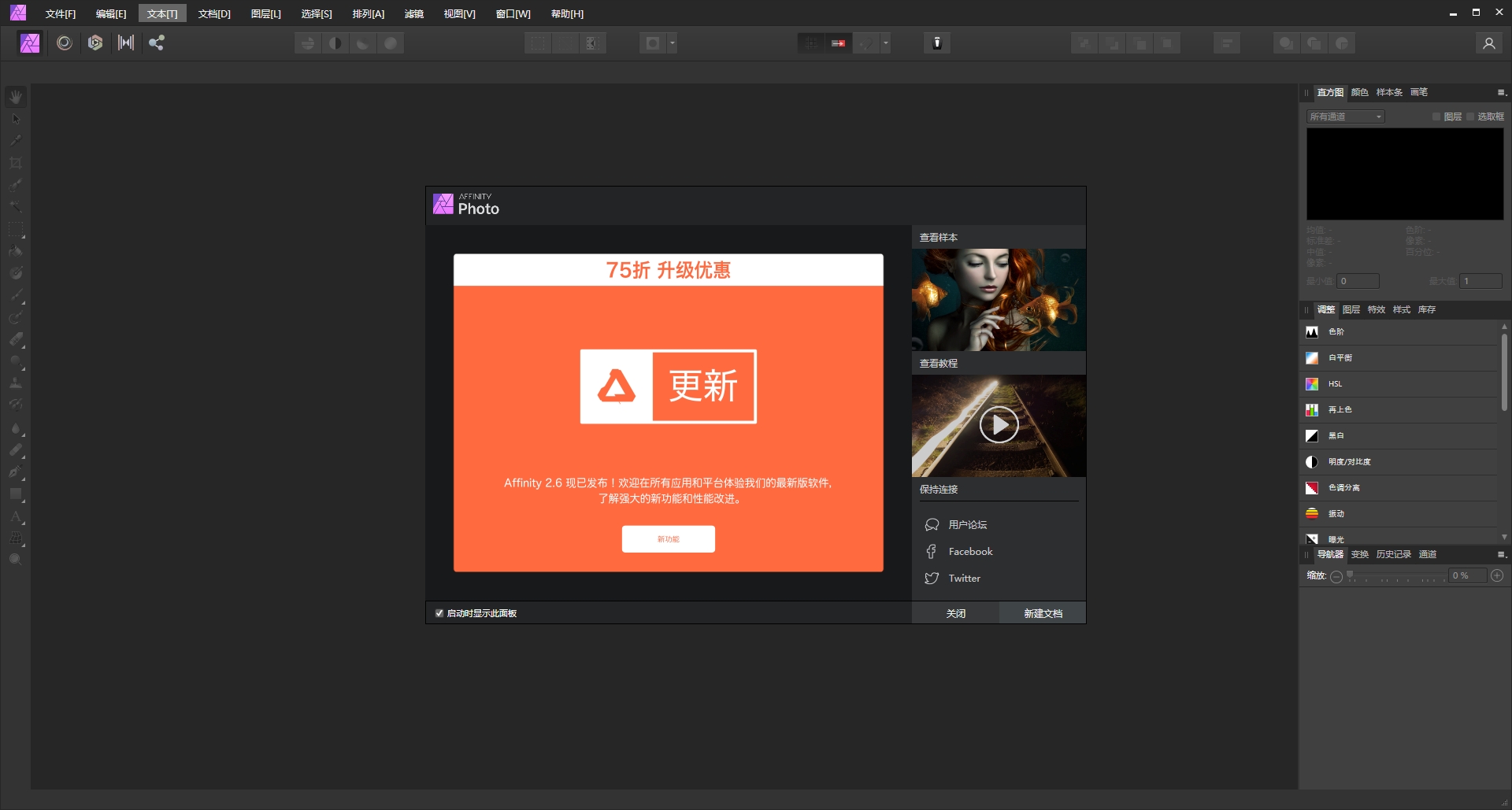The height and width of the screenshot is (810, 1512).
Task: Select the Hand view tool
Action: 17,96
